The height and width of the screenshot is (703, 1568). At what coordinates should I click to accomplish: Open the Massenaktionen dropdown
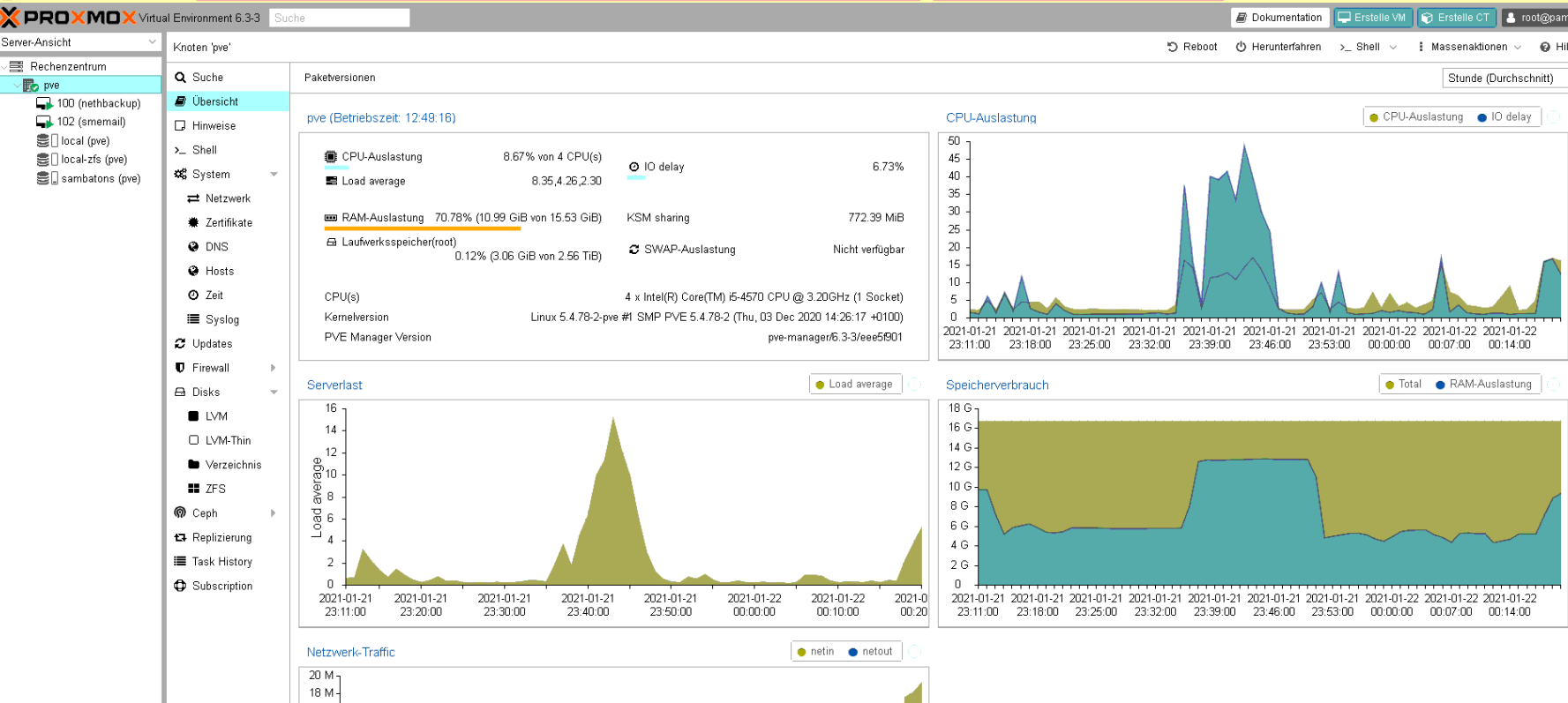(x=1469, y=47)
